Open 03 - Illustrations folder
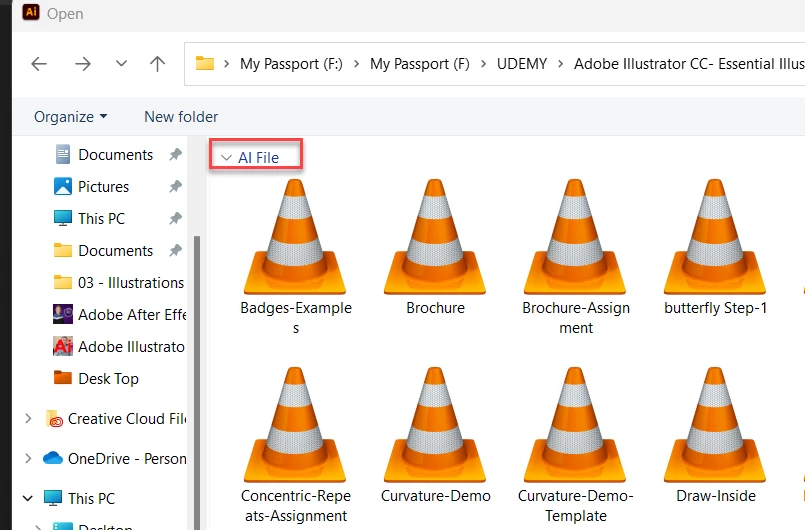Screen dimensions: 805x530 point(130,282)
